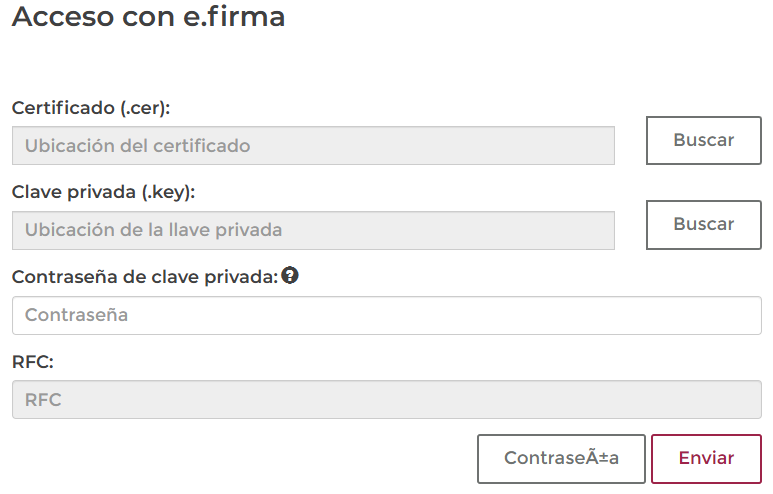Click the Ubicación del certificado field
Image resolution: width=773 pixels, height=494 pixels.
[313, 146]
